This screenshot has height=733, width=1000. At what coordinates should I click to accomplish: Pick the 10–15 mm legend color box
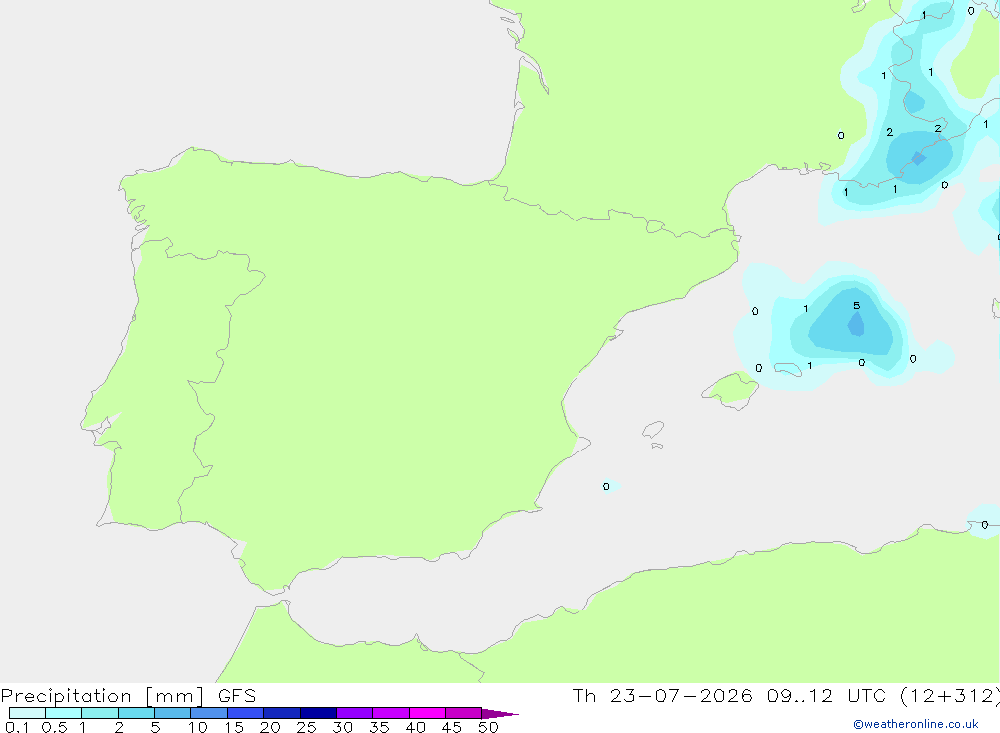point(209,713)
